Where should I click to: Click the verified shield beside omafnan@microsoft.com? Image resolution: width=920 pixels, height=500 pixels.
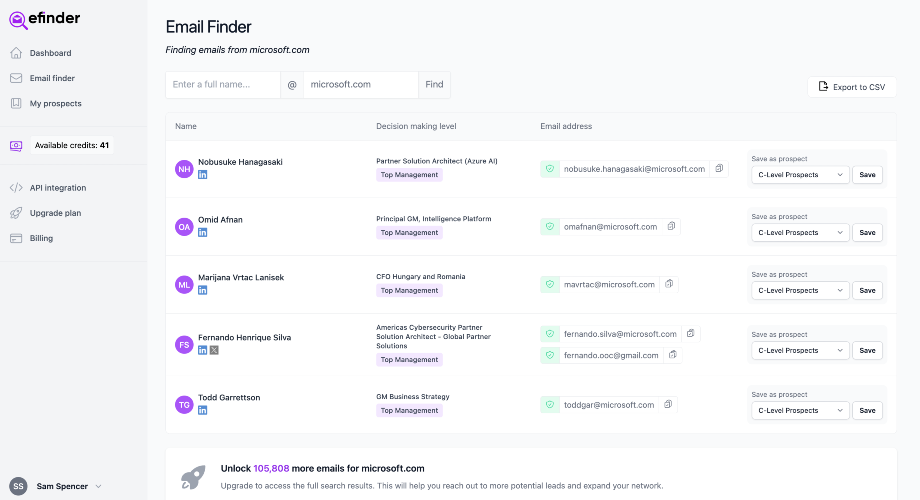click(550, 227)
